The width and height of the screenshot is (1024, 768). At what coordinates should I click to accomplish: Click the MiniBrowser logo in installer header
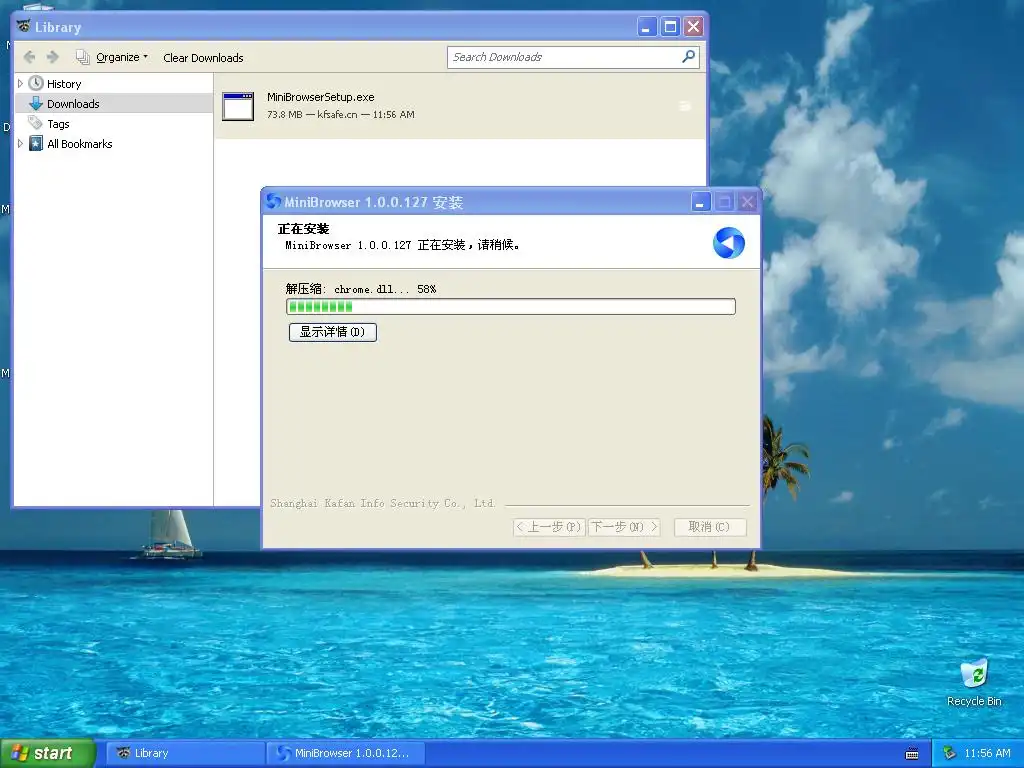[x=729, y=243]
